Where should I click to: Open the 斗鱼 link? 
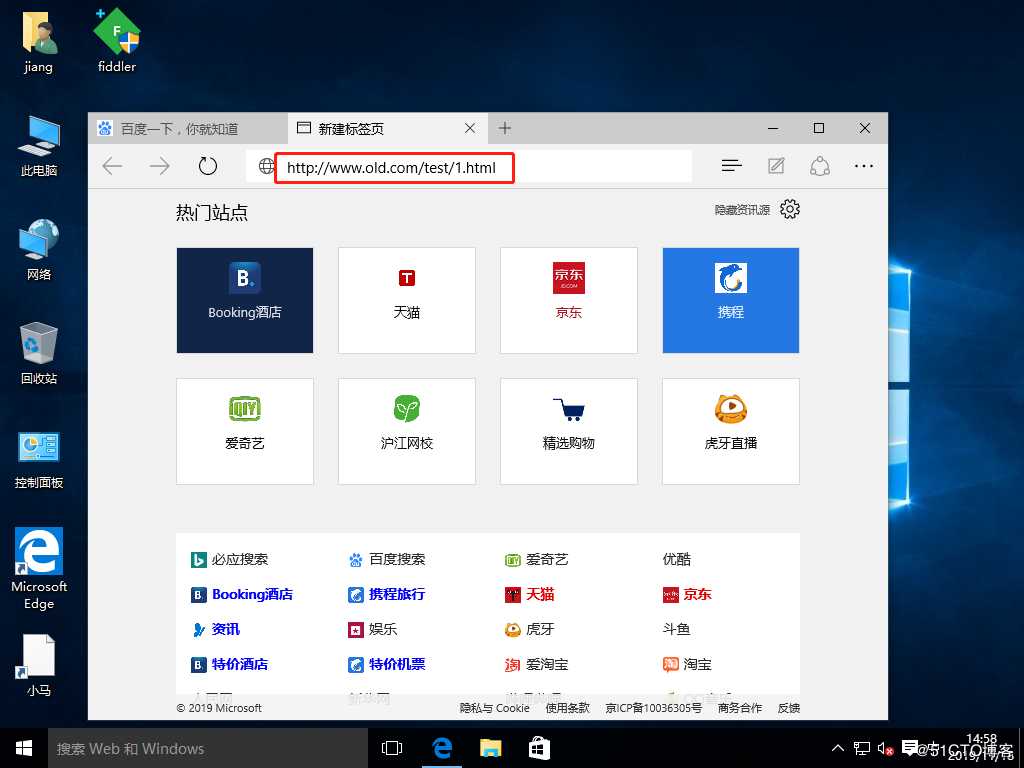(x=677, y=629)
